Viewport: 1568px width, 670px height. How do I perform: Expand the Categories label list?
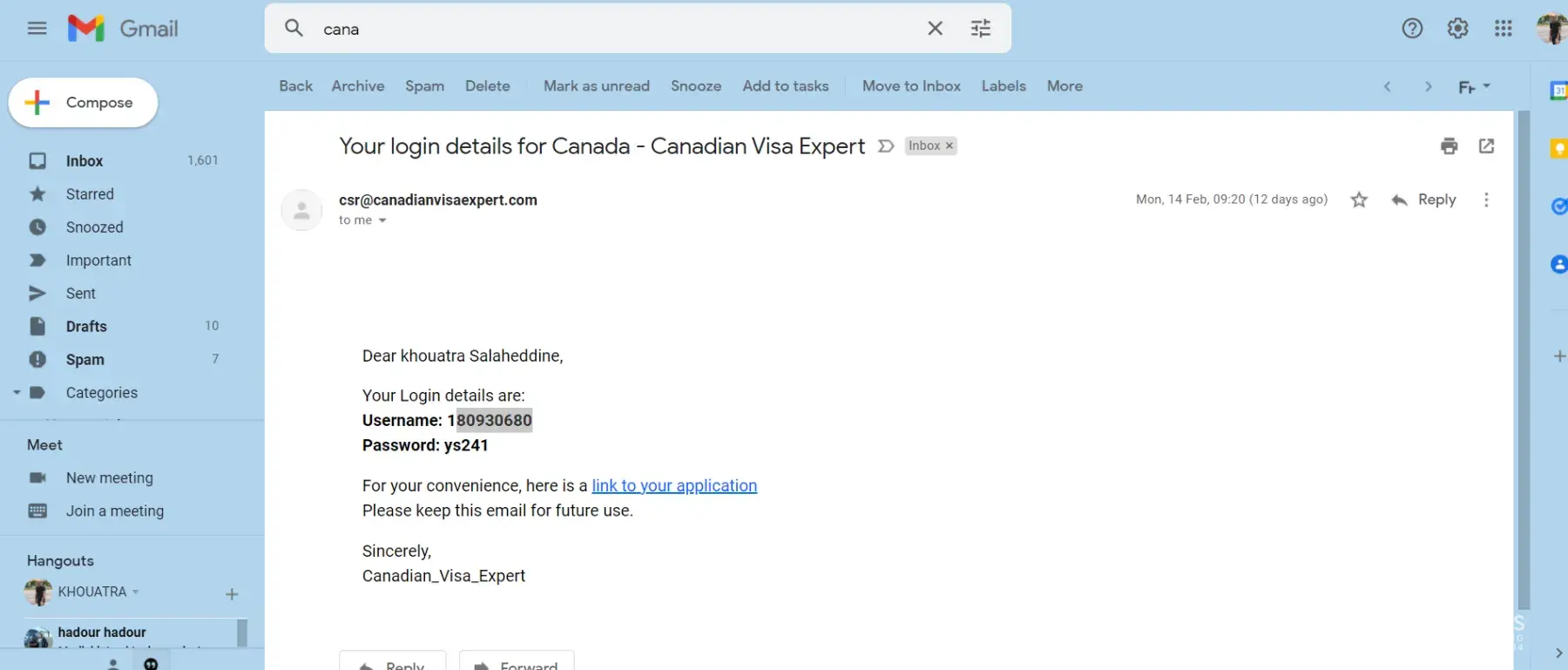(x=17, y=393)
